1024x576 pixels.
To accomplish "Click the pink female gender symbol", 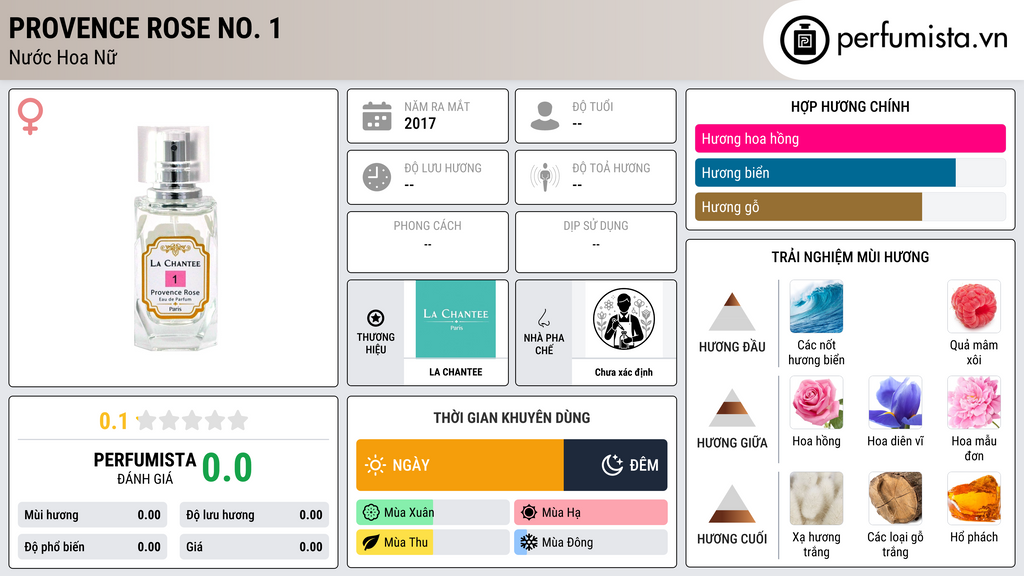I will point(30,116).
